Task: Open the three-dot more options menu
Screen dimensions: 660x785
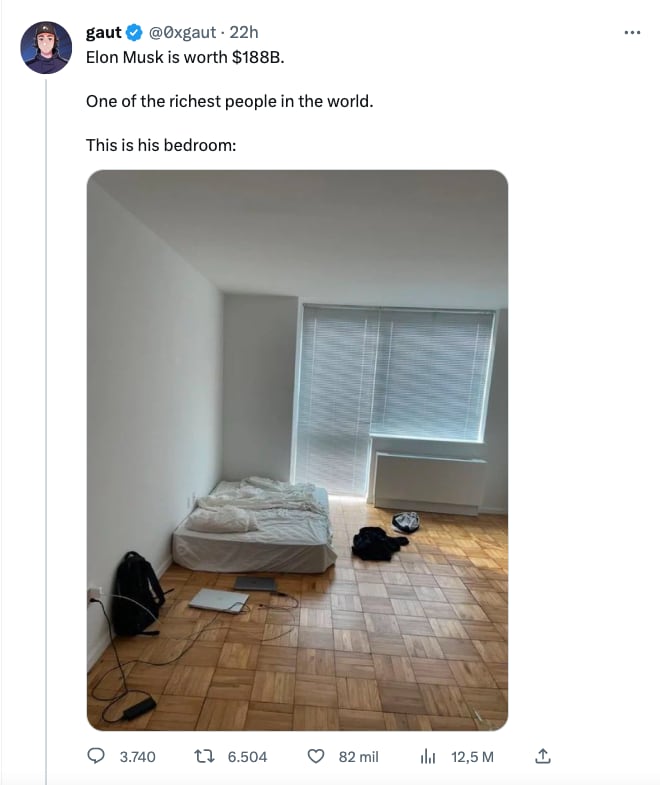Action: pyautogui.click(x=632, y=33)
